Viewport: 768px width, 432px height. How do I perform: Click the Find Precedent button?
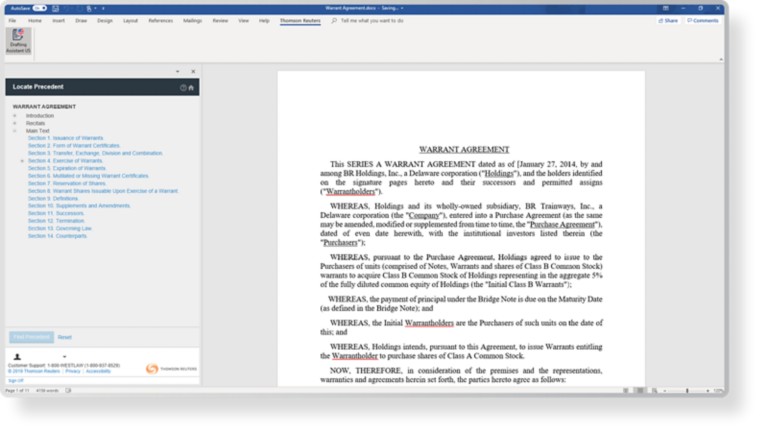coord(31,337)
